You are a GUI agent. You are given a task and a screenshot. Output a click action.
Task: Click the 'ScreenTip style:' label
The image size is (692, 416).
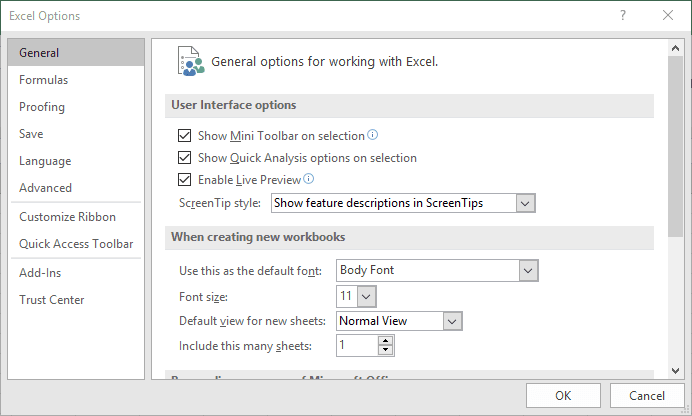click(x=220, y=203)
